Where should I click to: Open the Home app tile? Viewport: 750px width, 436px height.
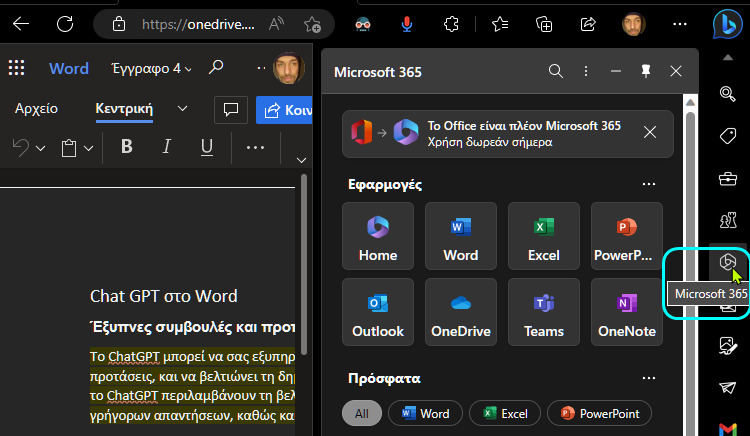378,236
